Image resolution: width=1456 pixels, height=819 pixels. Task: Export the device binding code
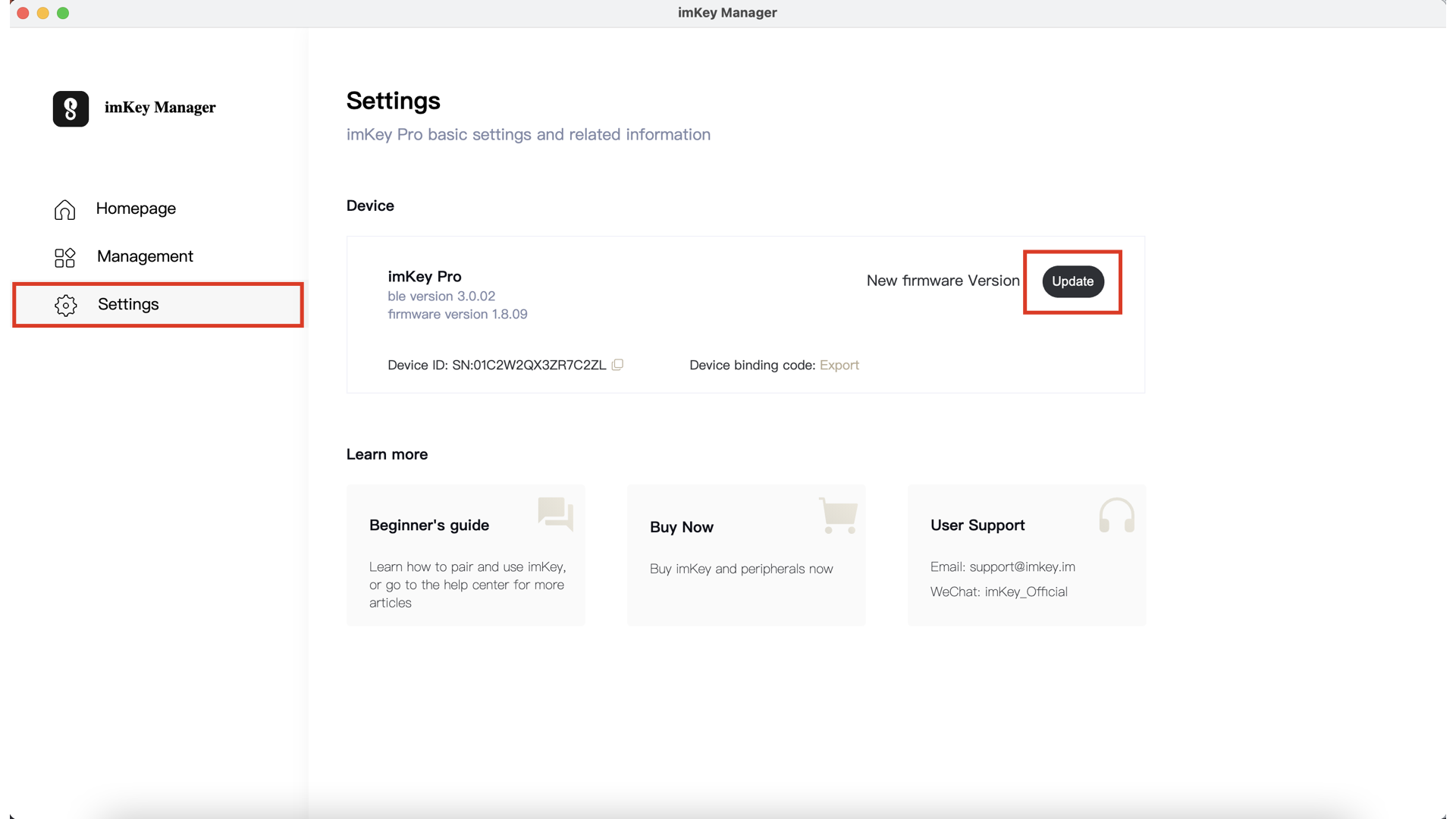(x=839, y=365)
